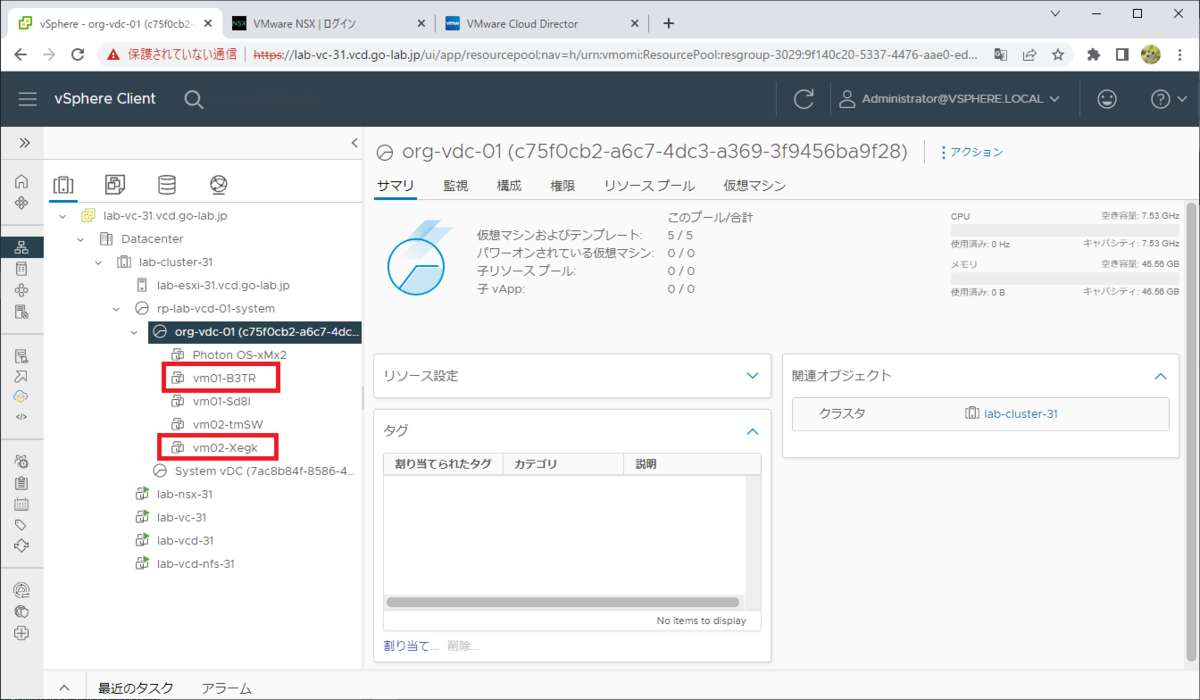This screenshot has height=700, width=1200.
Task: Go to Home icon in sidebar
Action: tap(22, 182)
